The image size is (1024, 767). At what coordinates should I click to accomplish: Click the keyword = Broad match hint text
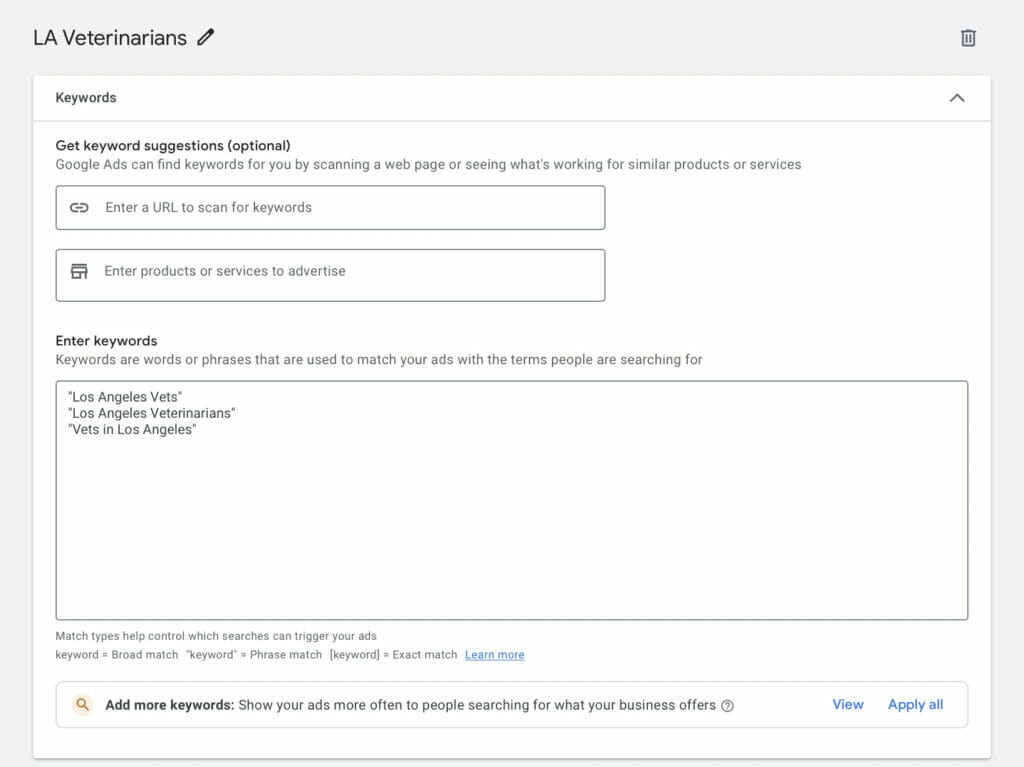click(x=116, y=655)
